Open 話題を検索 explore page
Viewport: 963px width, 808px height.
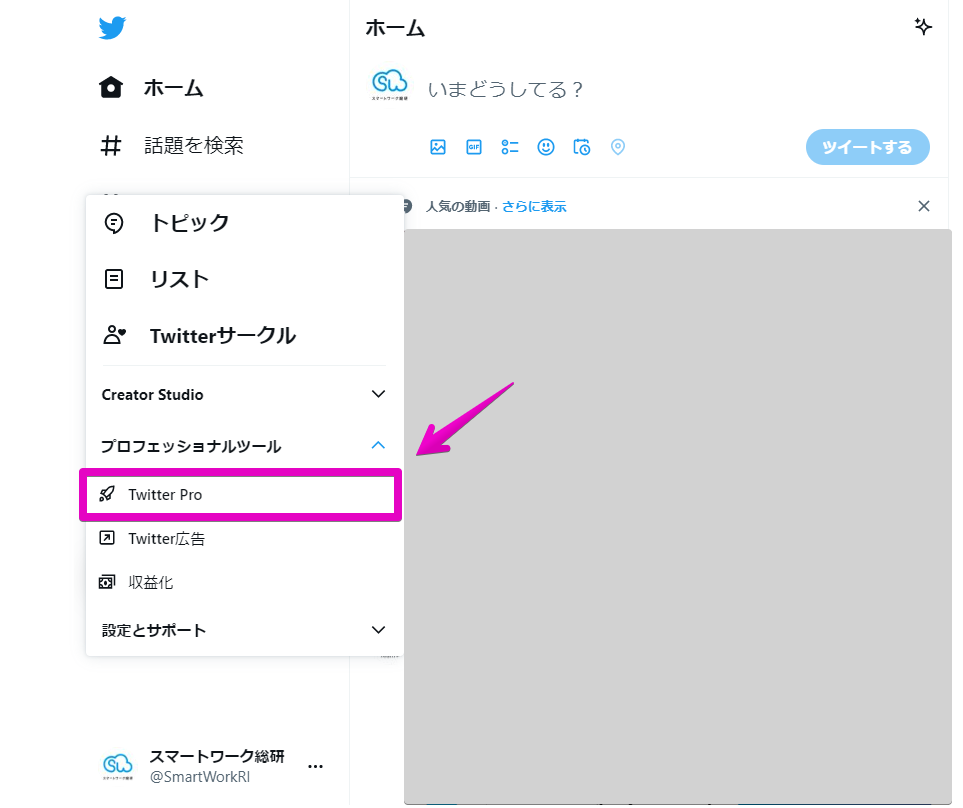(171, 146)
